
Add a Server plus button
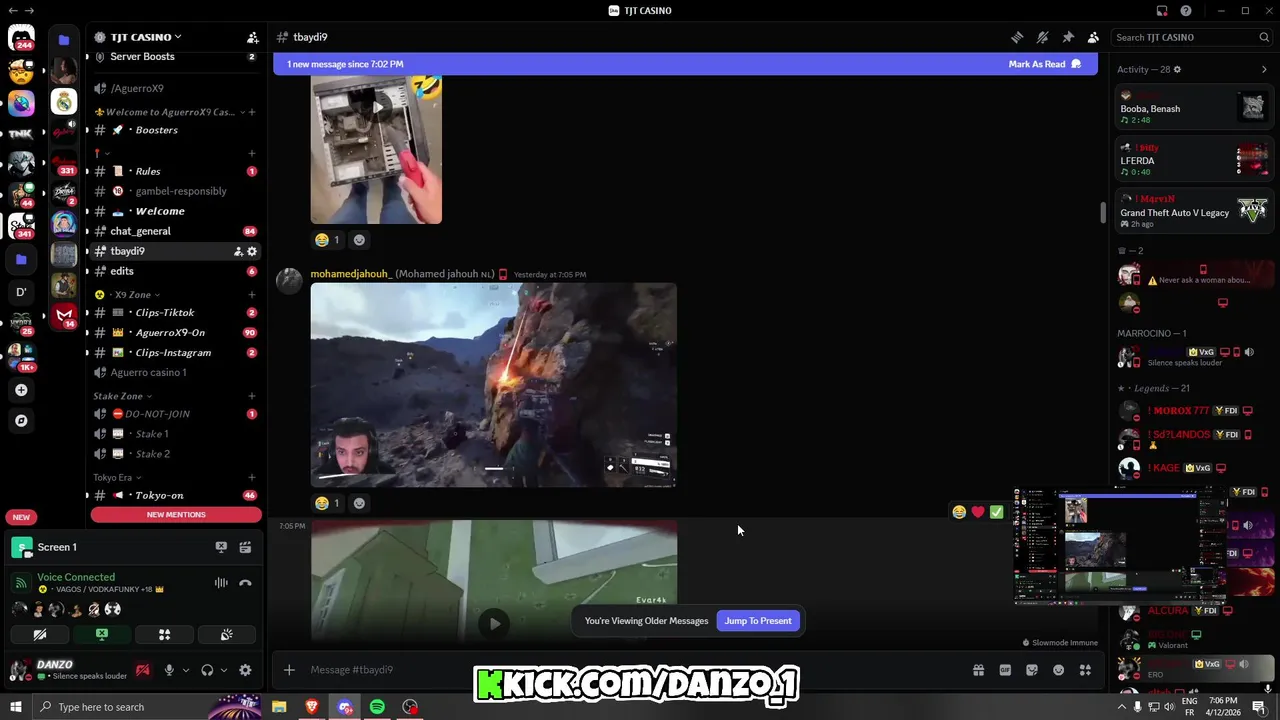pyautogui.click(x=21, y=390)
